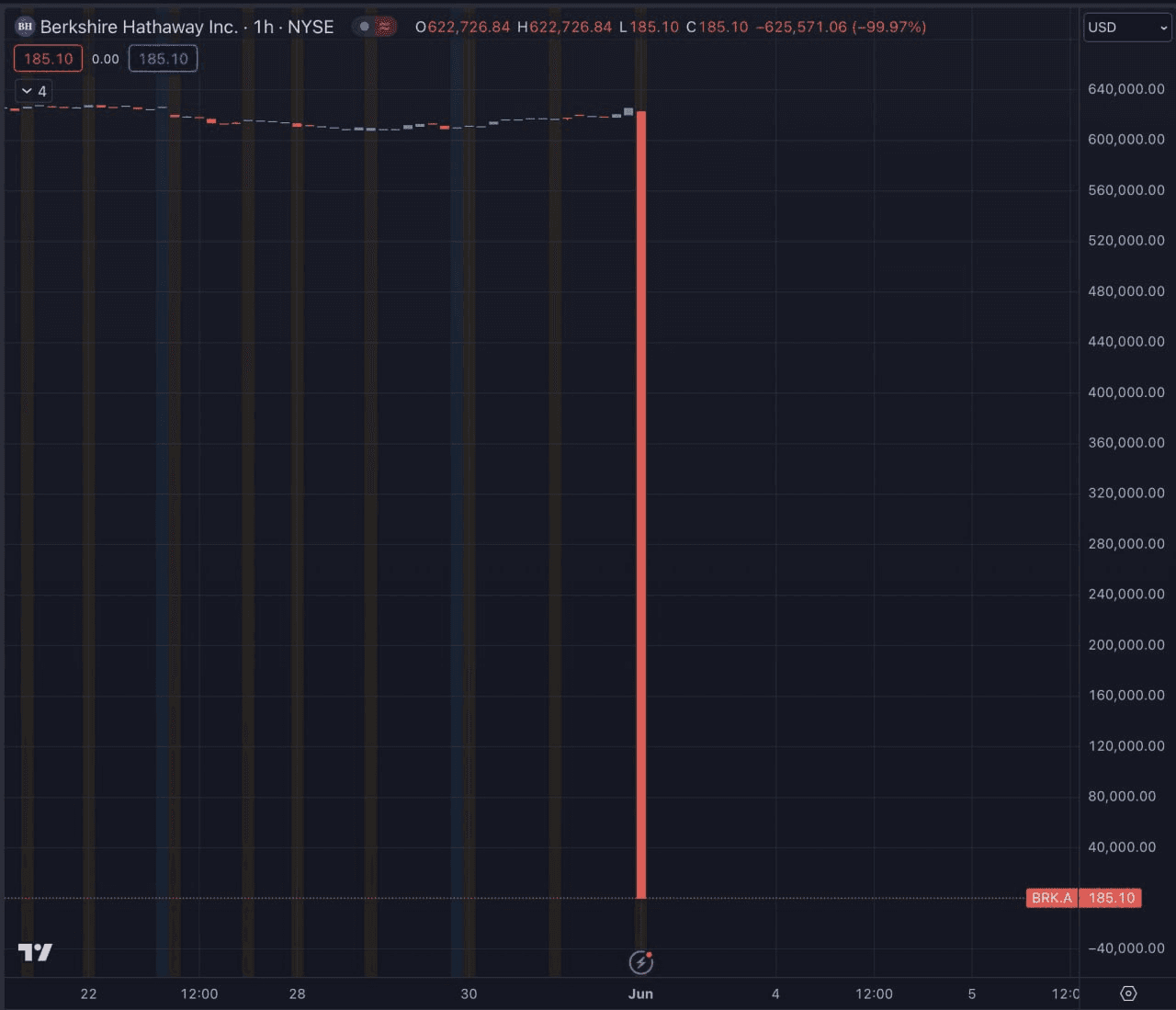This screenshot has width=1176, height=1010.
Task: Click the date label 4 on time axis
Action: 775,994
